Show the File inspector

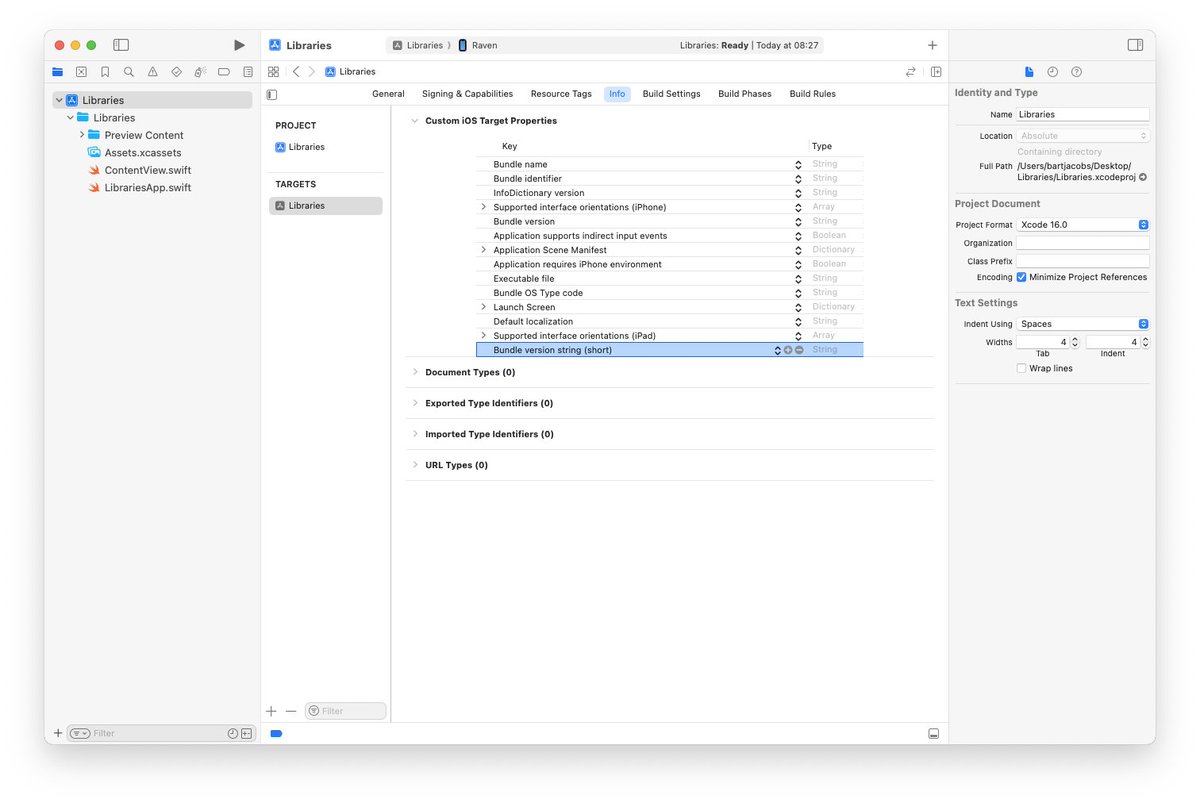point(1029,72)
